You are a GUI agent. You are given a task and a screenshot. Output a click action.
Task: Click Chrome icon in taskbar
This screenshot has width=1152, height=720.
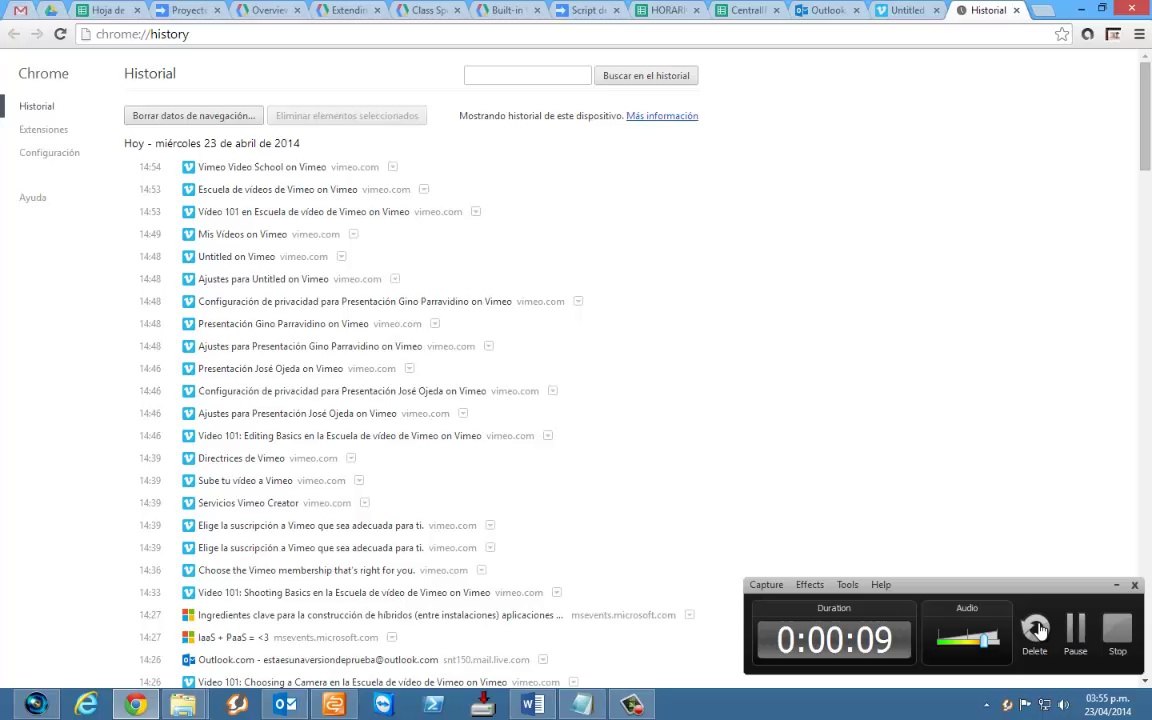(135, 705)
